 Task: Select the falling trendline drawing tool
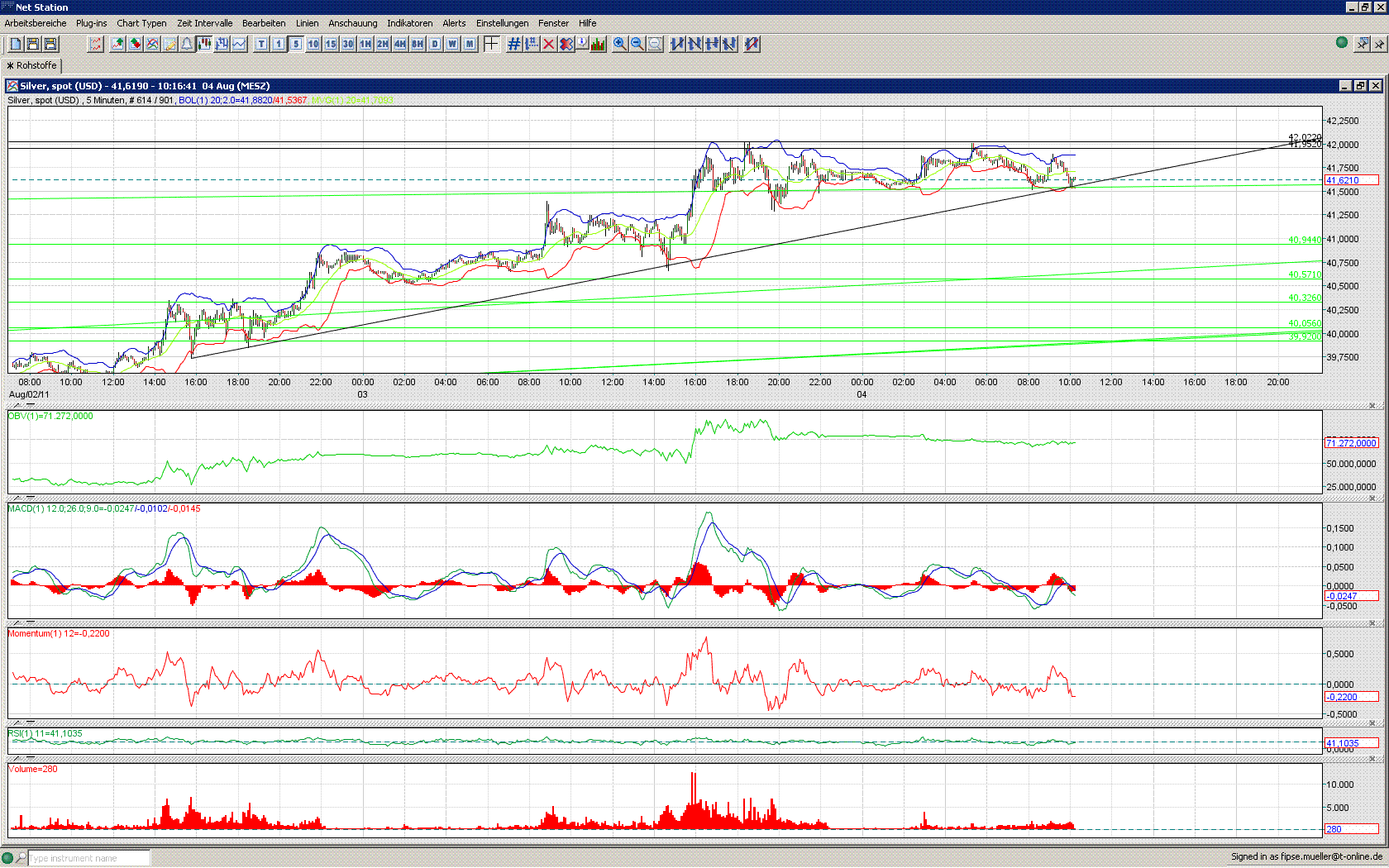click(694, 44)
